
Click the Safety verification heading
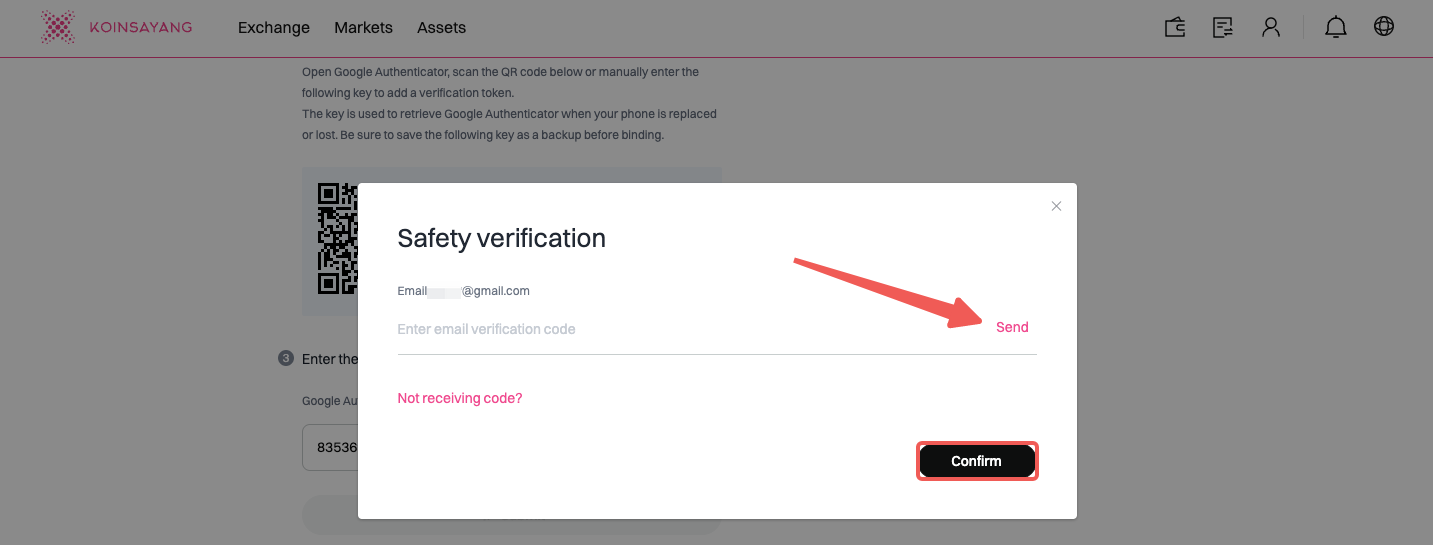[501, 238]
